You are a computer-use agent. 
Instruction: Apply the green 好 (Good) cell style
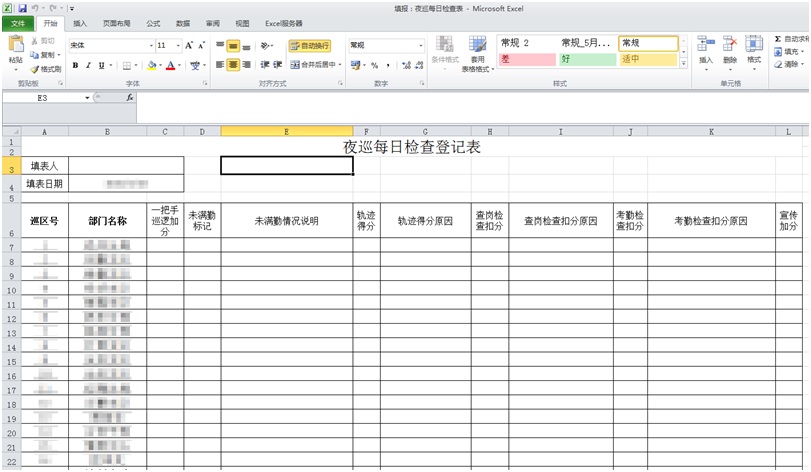[x=585, y=60]
